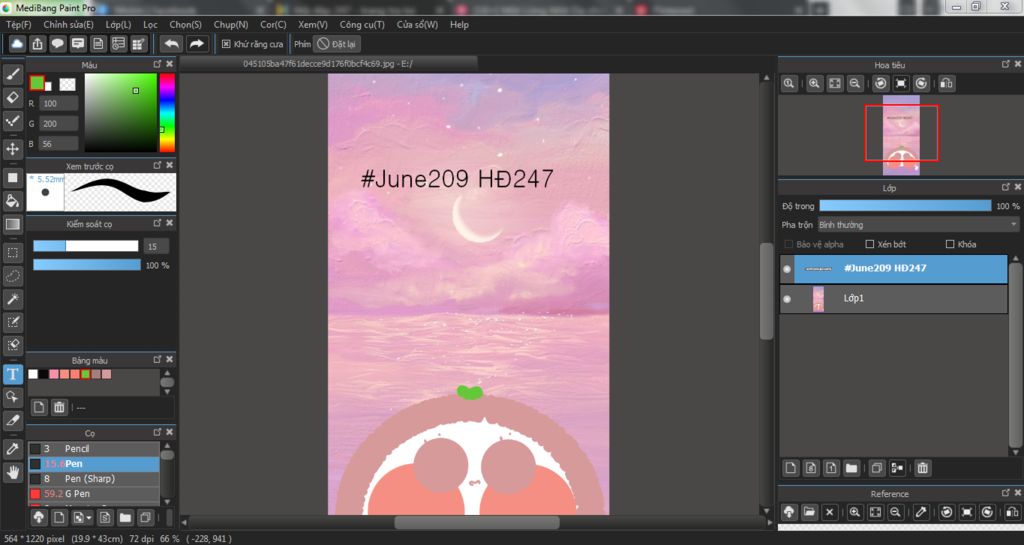This screenshot has width=1024, height=545.
Task: Duplicate layer icon in Lớp panel
Action: 876,468
